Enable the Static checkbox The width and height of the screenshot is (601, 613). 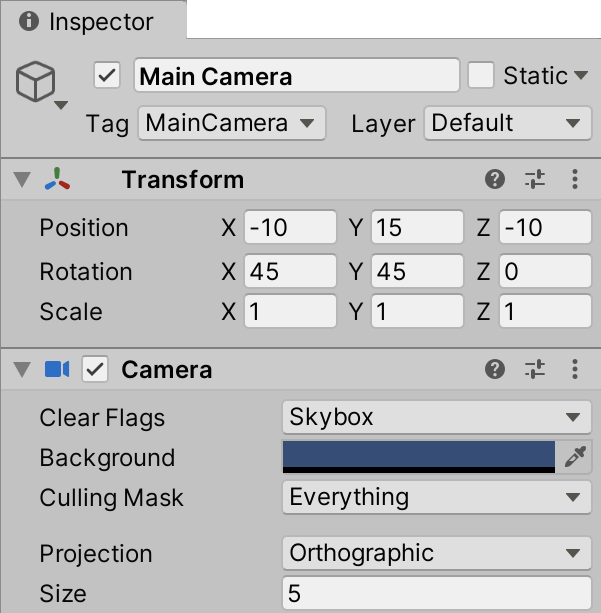pyautogui.click(x=482, y=76)
